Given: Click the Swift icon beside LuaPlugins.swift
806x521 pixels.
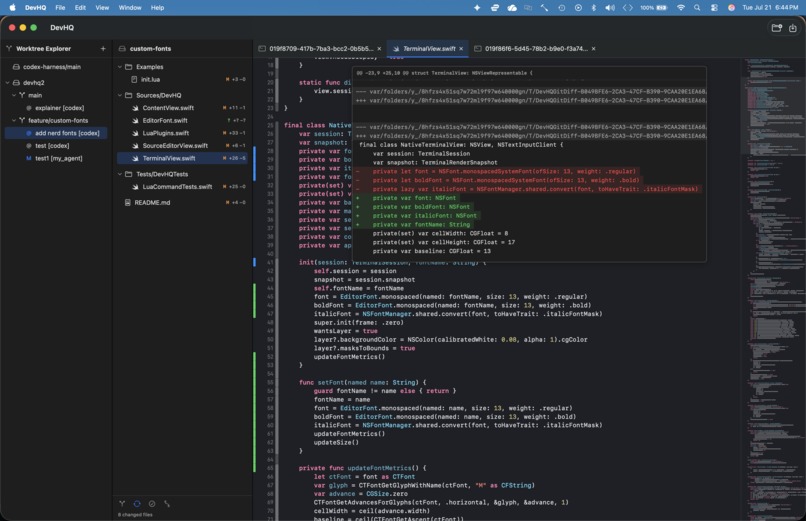Looking at the screenshot, I should 135,133.
